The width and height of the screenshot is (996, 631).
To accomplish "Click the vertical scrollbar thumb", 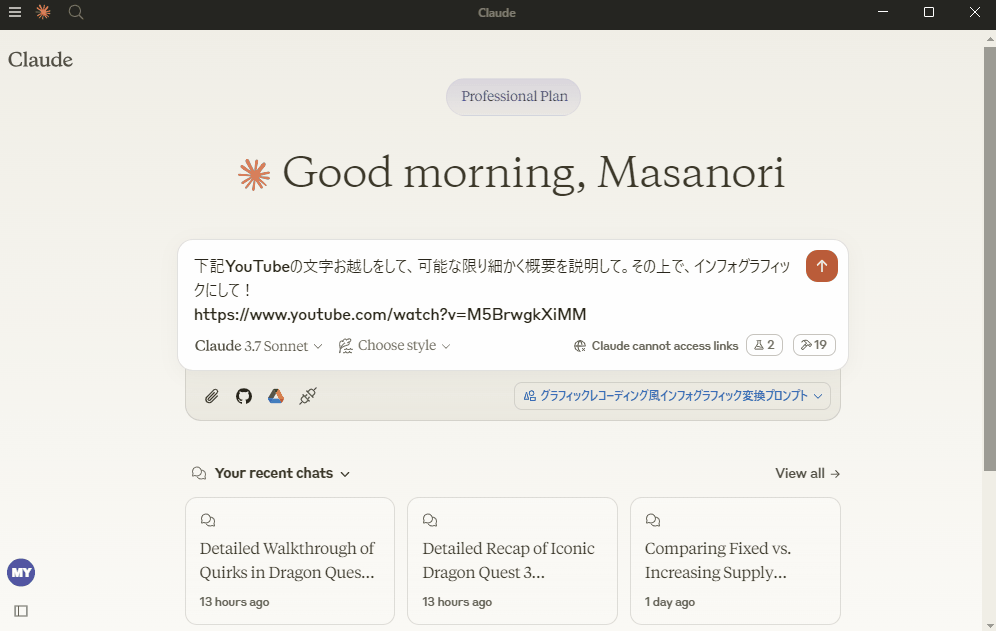I will (990, 259).
